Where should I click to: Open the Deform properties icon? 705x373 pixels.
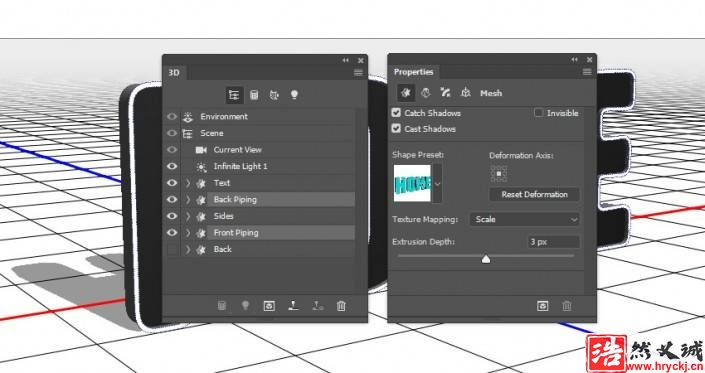425,93
